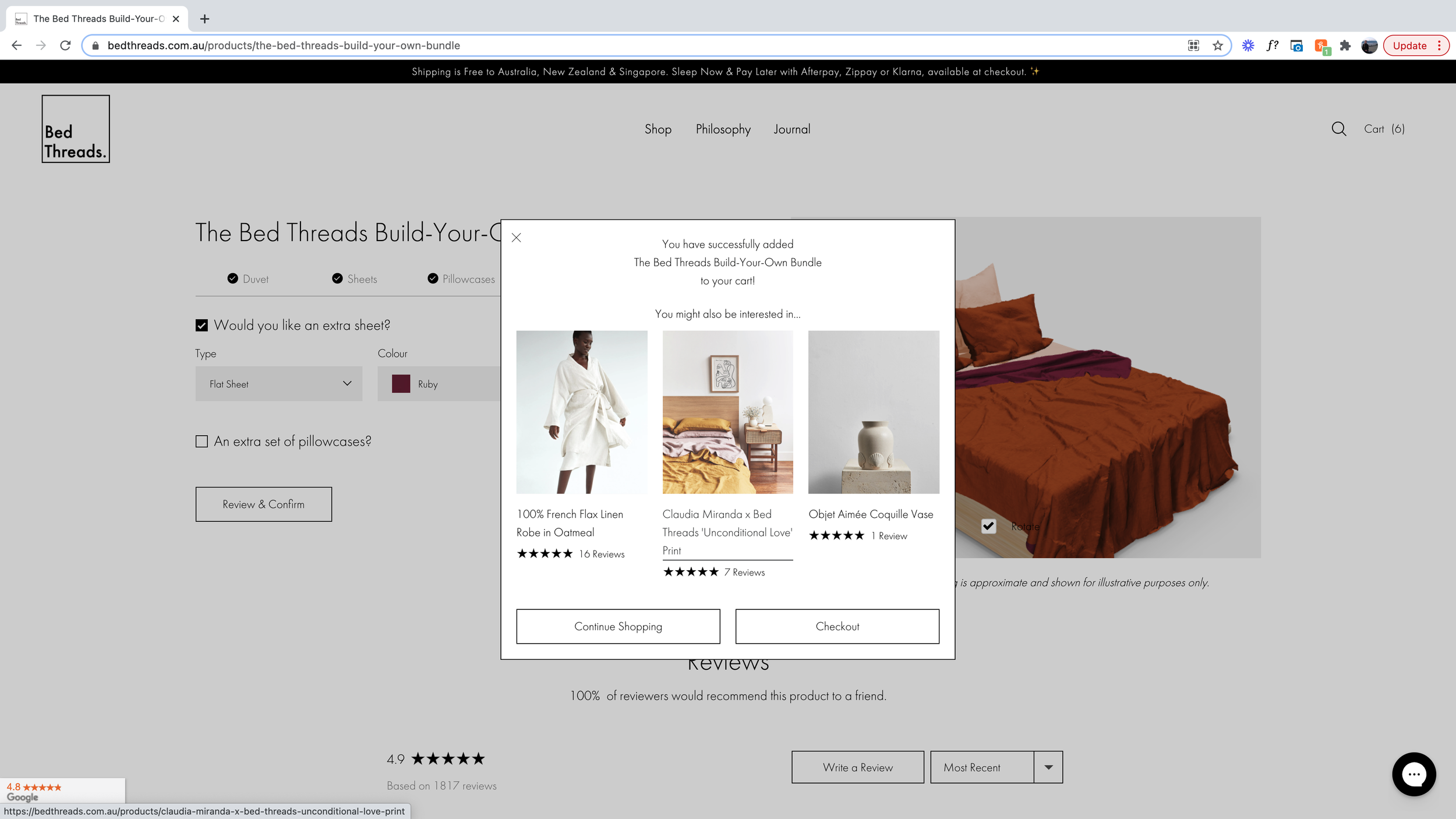The image size is (1456, 819).
Task: Open the Unconditional Love Print image
Action: (x=727, y=412)
